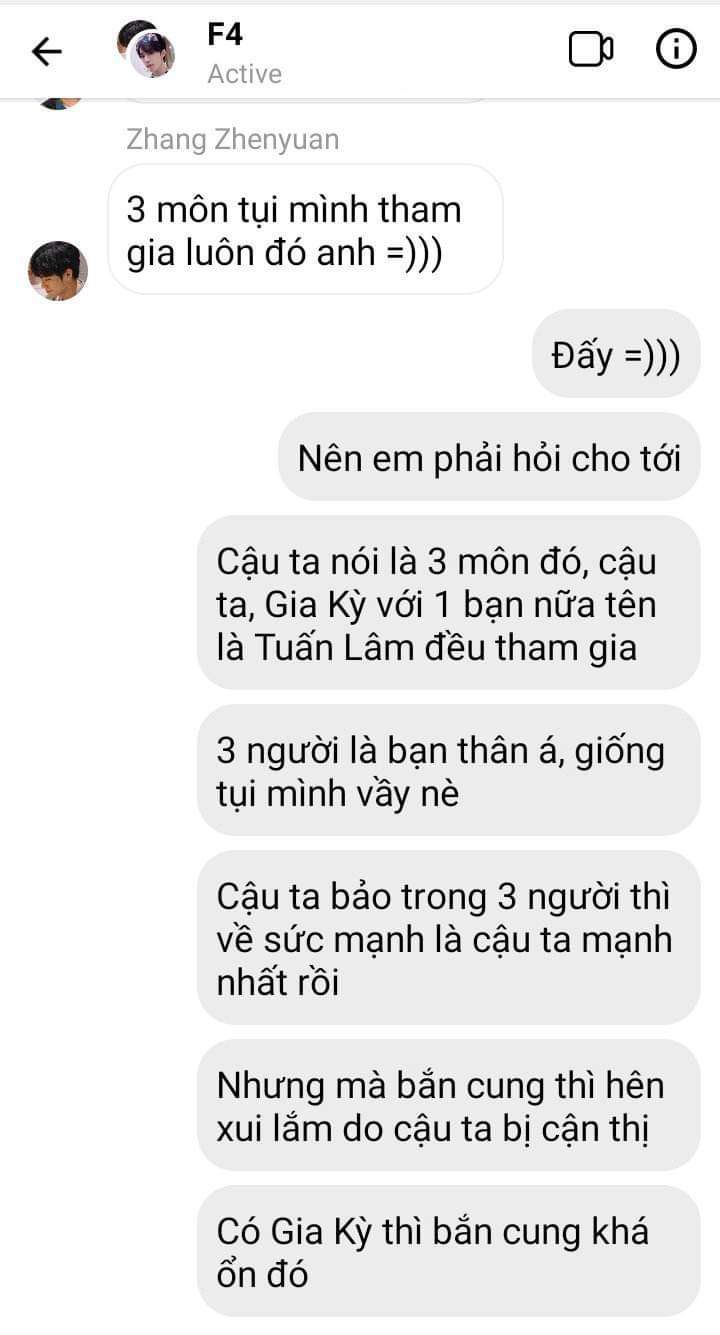Open chat info circle icon
The width and height of the screenshot is (720, 1335).
(676, 49)
